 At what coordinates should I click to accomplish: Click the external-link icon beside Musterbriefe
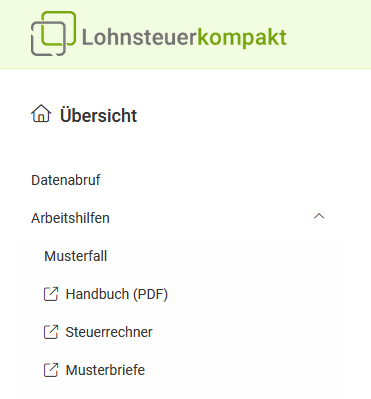[x=51, y=370]
